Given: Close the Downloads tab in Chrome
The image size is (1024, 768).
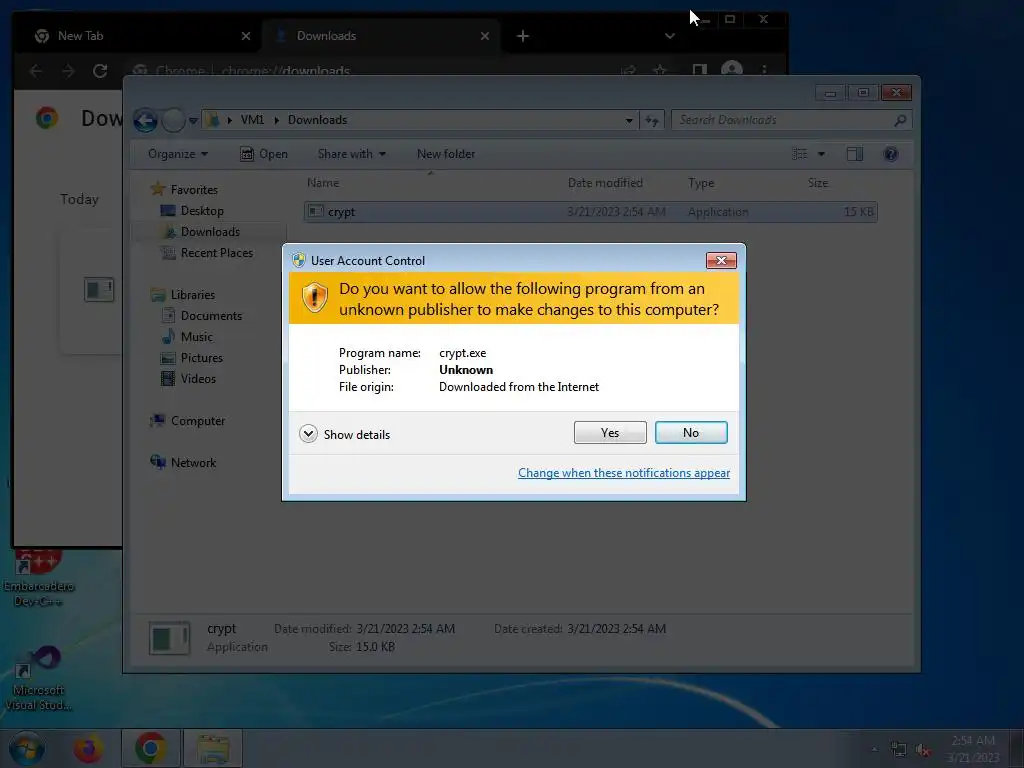Looking at the screenshot, I should pyautogui.click(x=485, y=36).
